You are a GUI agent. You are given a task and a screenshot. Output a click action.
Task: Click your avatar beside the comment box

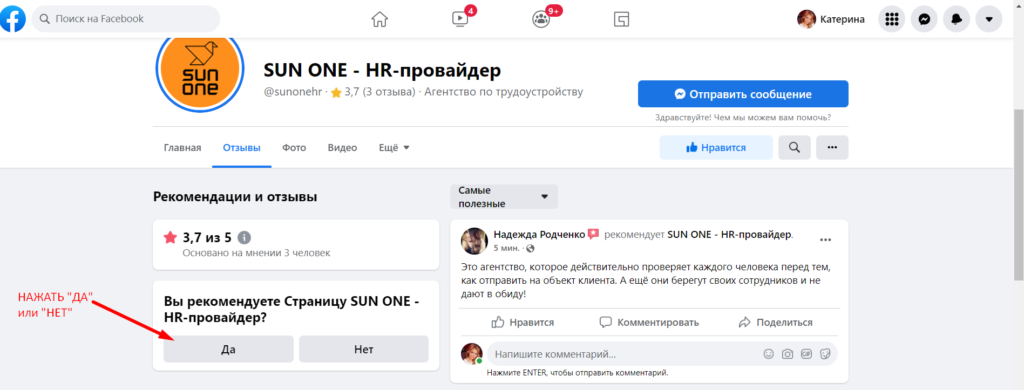pyautogui.click(x=472, y=353)
